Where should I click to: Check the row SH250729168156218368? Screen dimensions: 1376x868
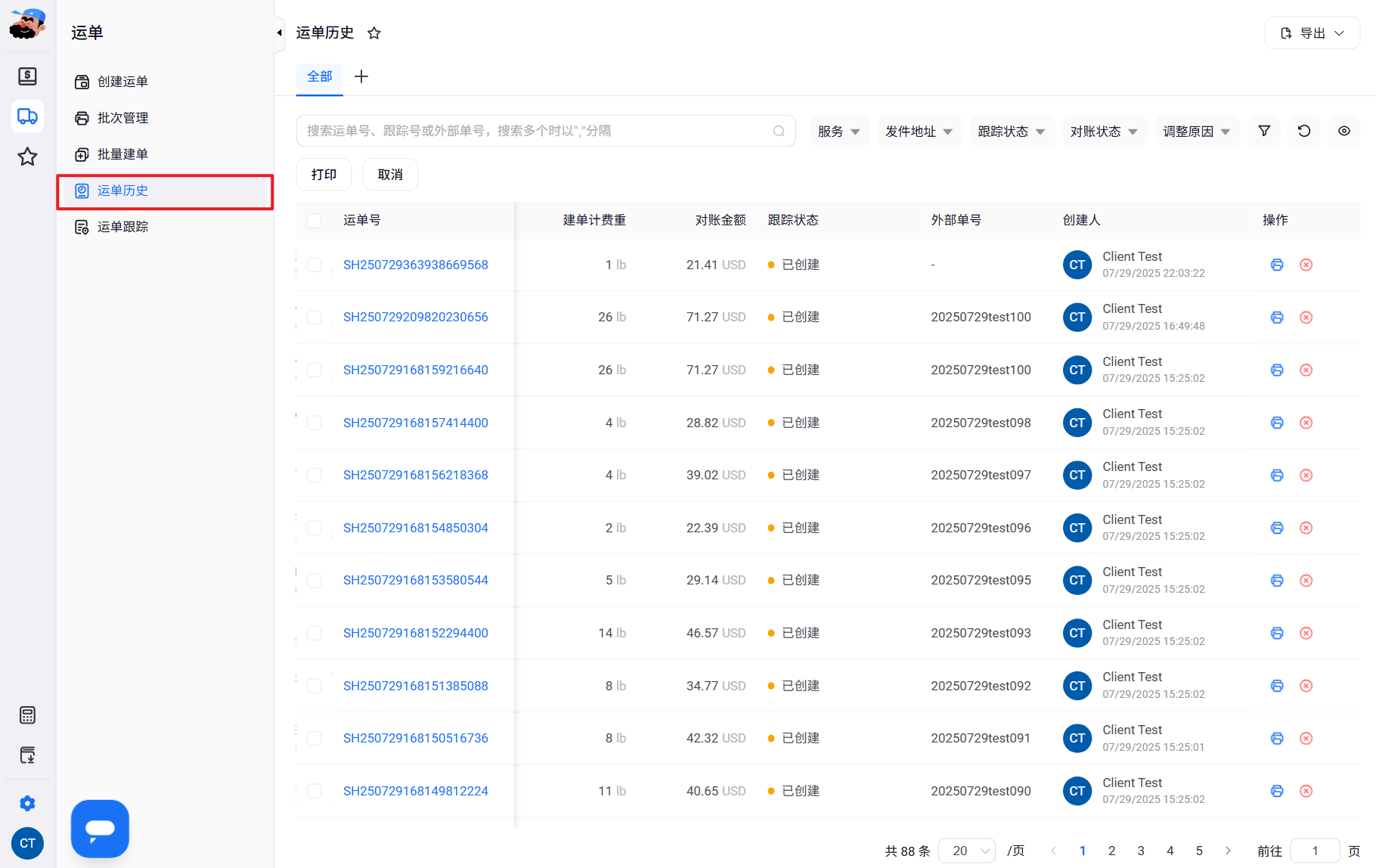pyautogui.click(x=315, y=475)
